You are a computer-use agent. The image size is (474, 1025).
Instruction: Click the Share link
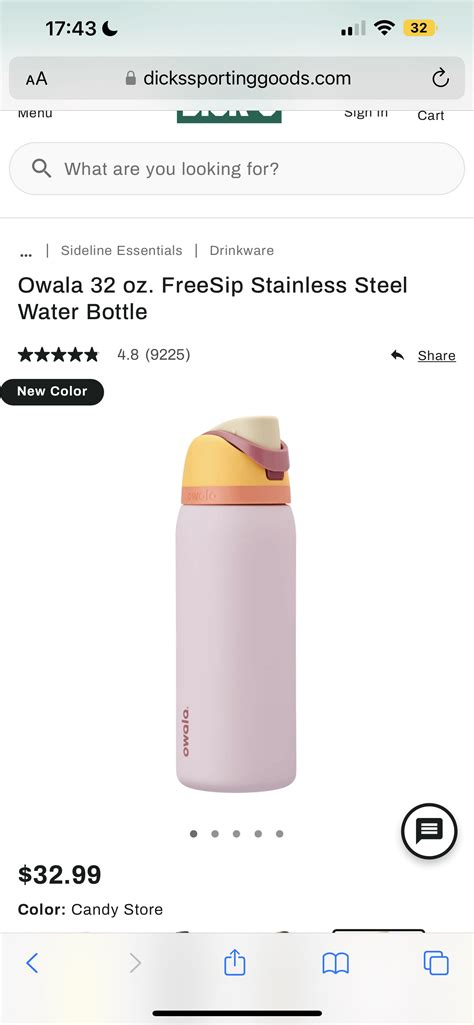click(x=437, y=355)
